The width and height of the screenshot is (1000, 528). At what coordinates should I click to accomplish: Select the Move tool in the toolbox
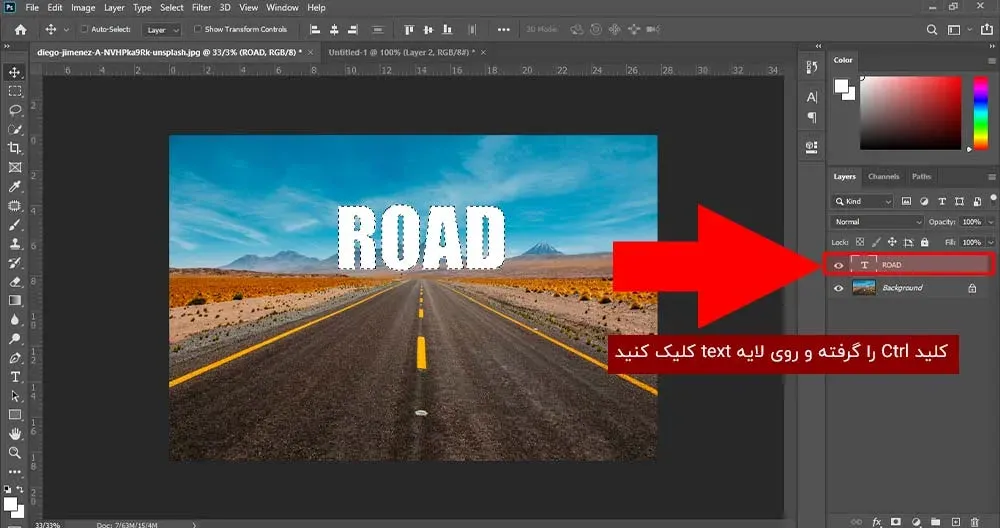click(15, 72)
